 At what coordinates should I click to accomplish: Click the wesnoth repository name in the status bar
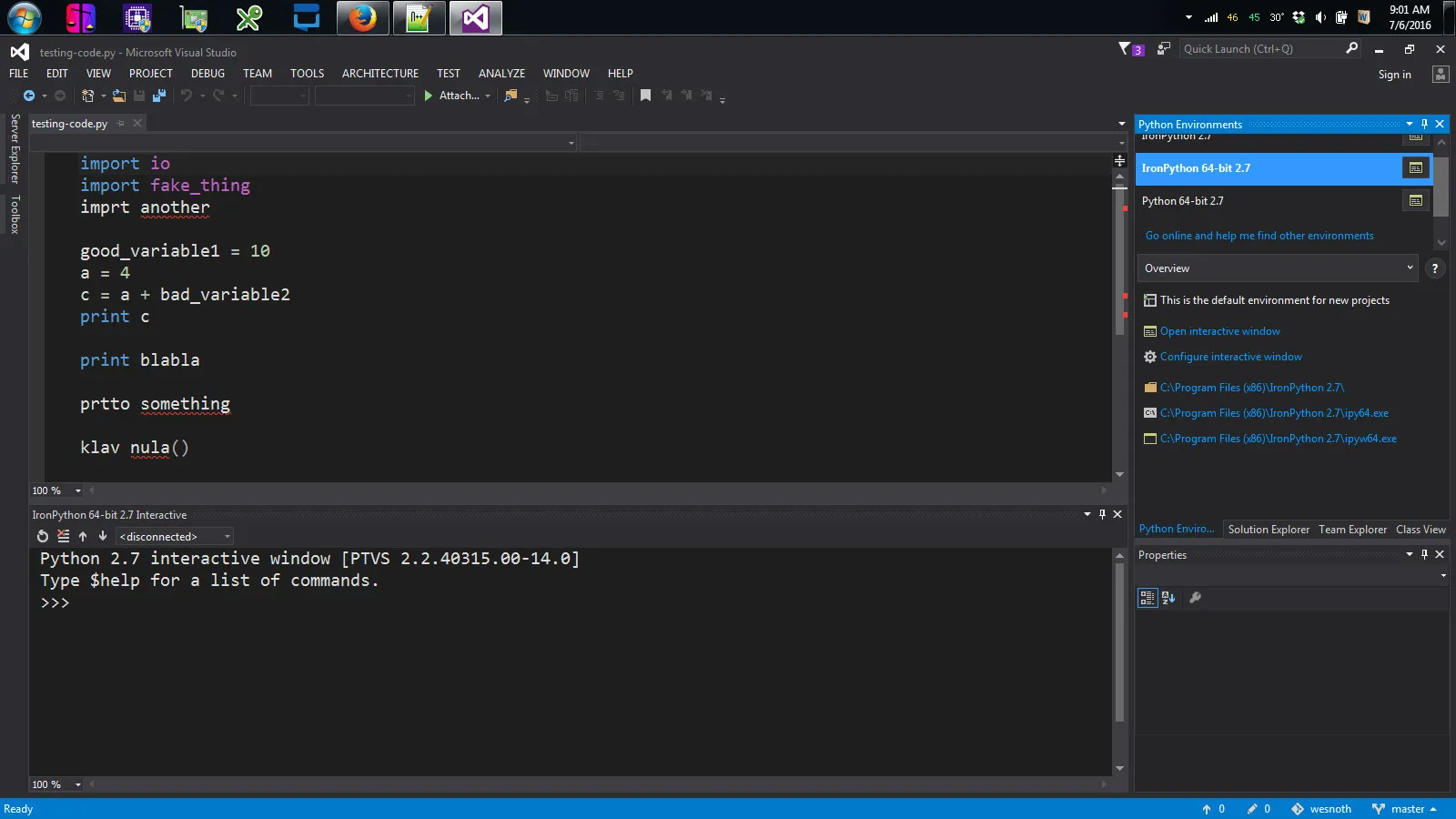[1330, 809]
